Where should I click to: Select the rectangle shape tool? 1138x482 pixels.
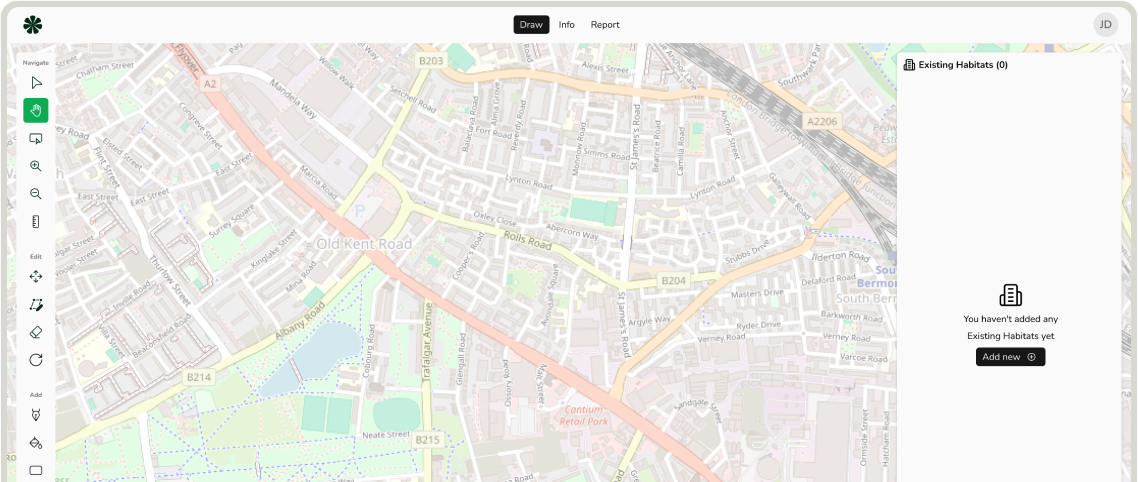point(36,470)
